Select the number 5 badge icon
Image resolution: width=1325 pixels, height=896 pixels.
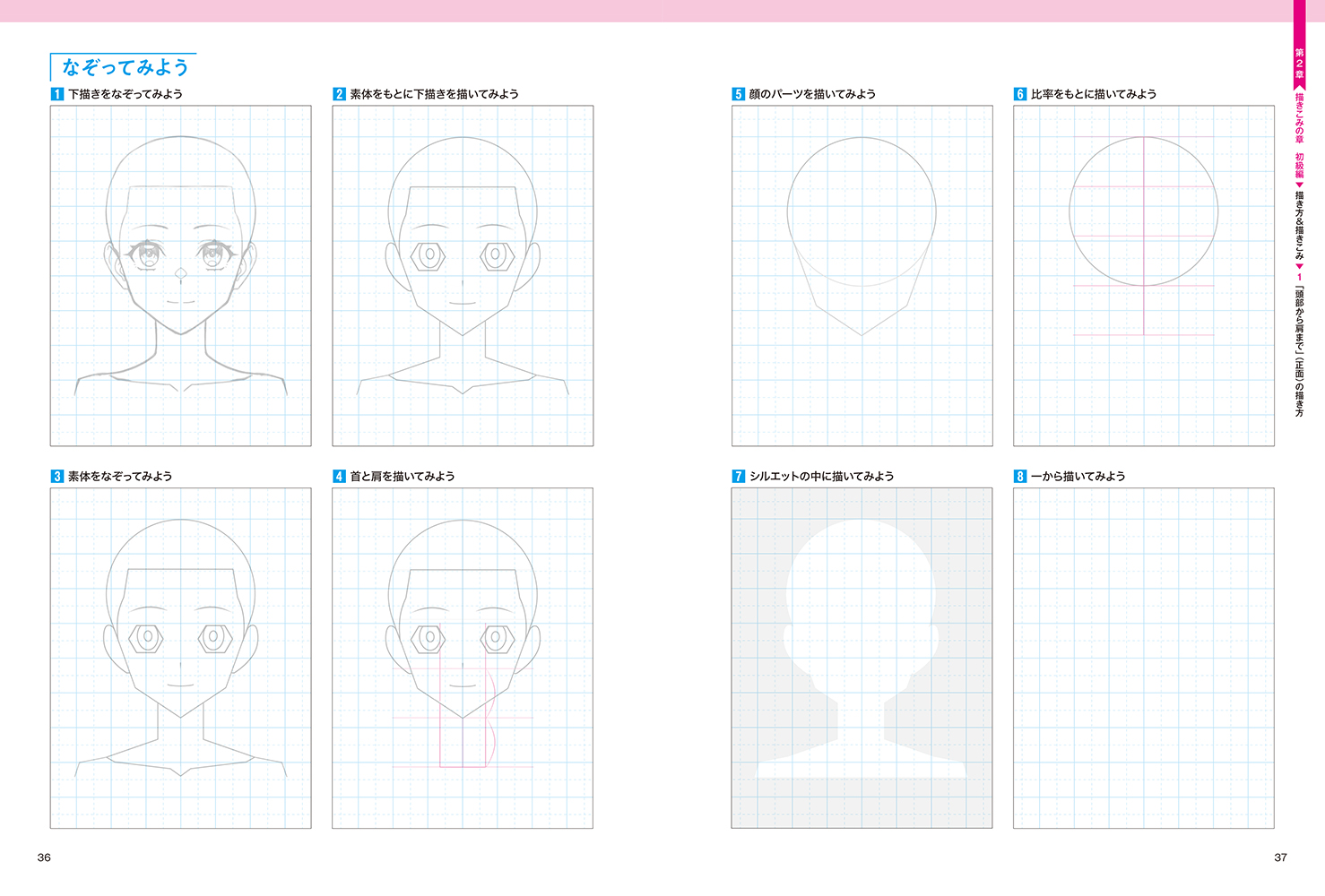739,94
